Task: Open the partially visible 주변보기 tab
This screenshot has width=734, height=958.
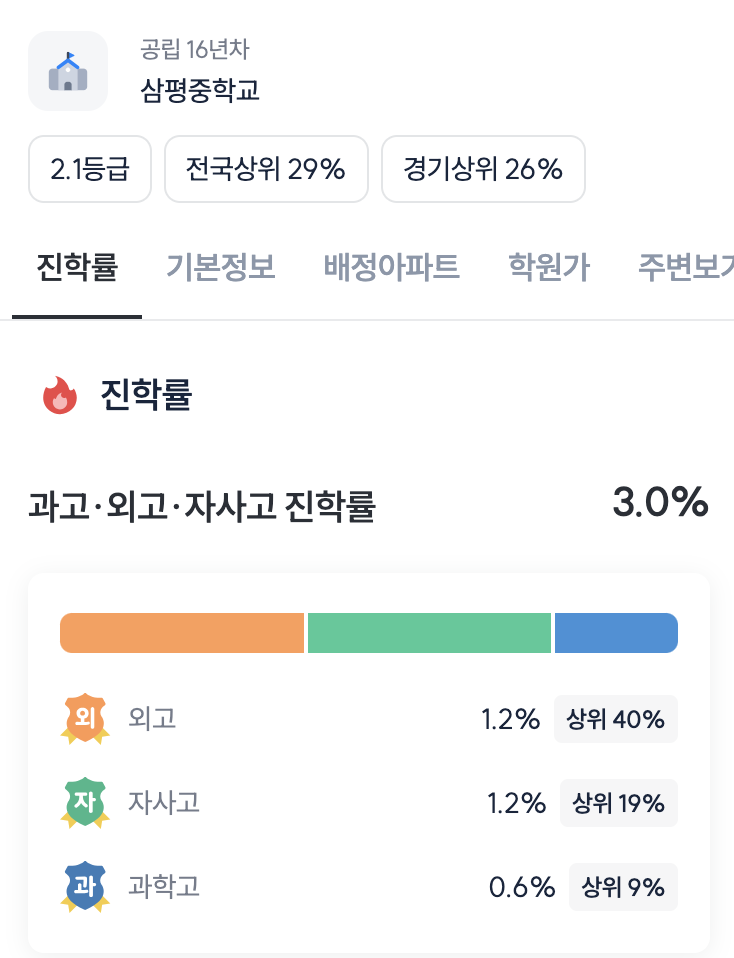Action: (686, 268)
